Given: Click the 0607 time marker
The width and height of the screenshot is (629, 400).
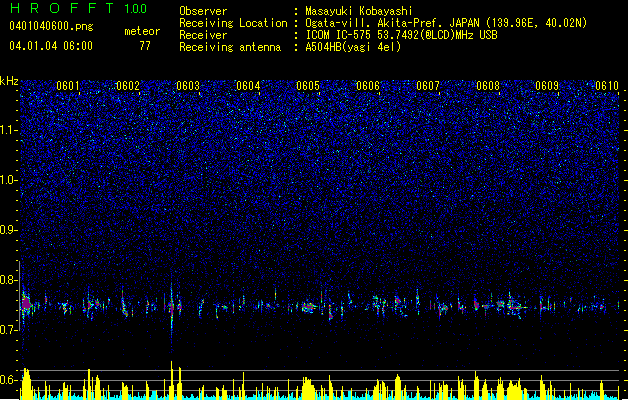Looking at the screenshot, I should [428, 86].
